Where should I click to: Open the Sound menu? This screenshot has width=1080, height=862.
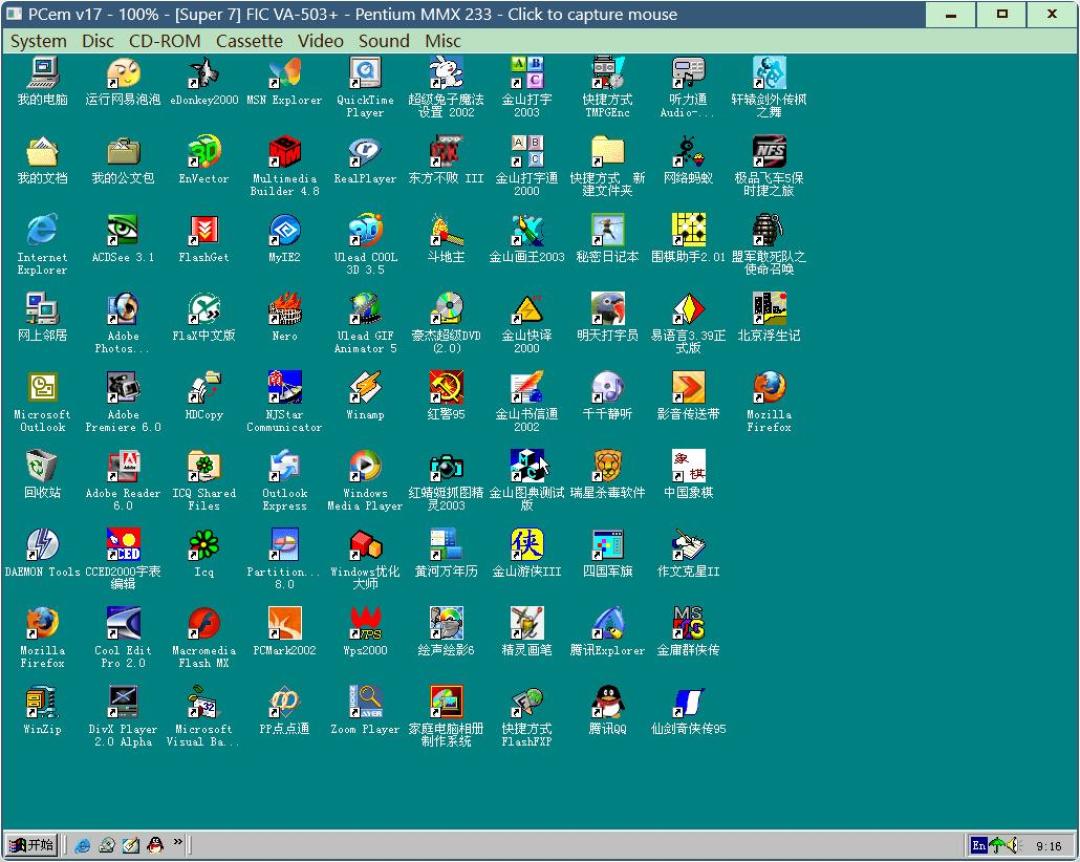click(384, 41)
